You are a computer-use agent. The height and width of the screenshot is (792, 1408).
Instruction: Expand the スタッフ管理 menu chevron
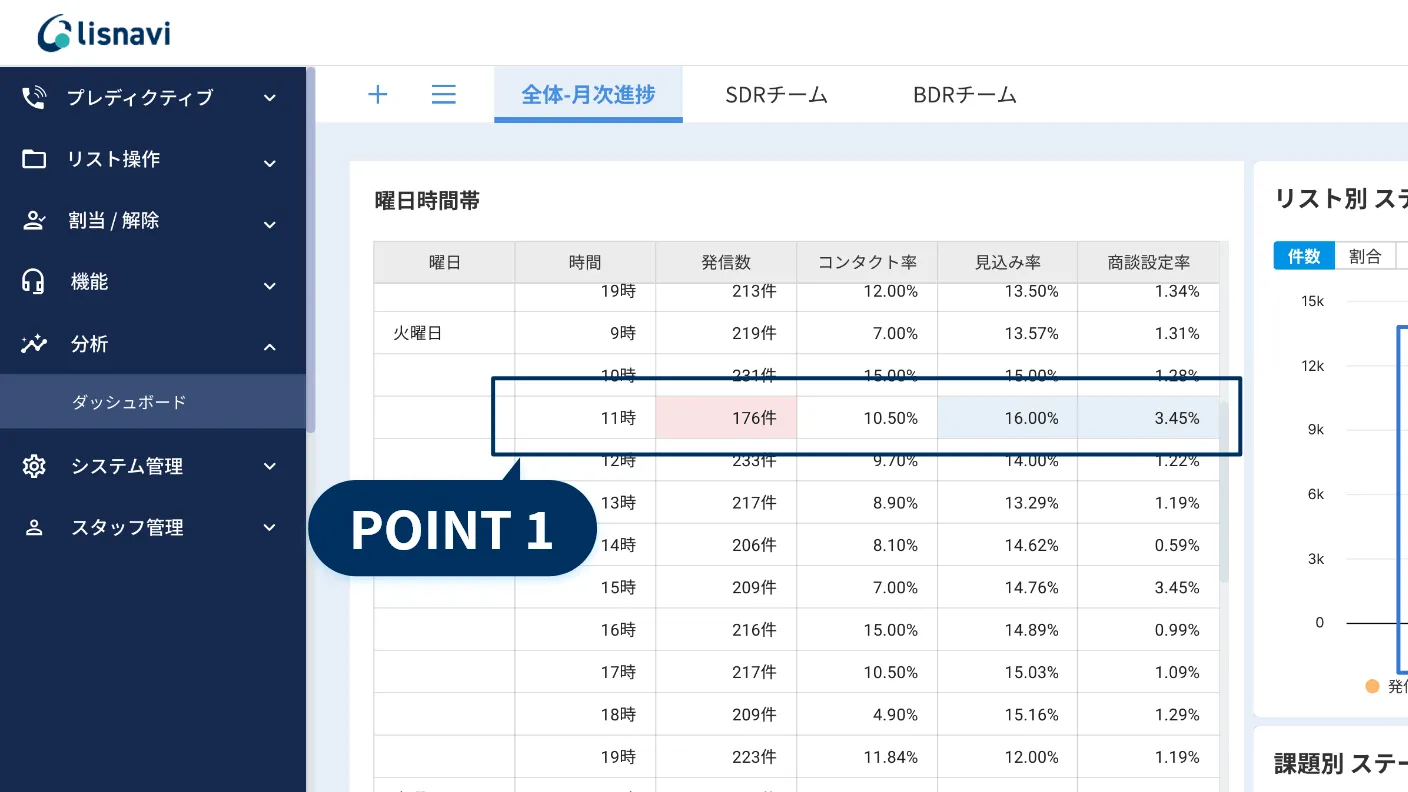point(269,528)
